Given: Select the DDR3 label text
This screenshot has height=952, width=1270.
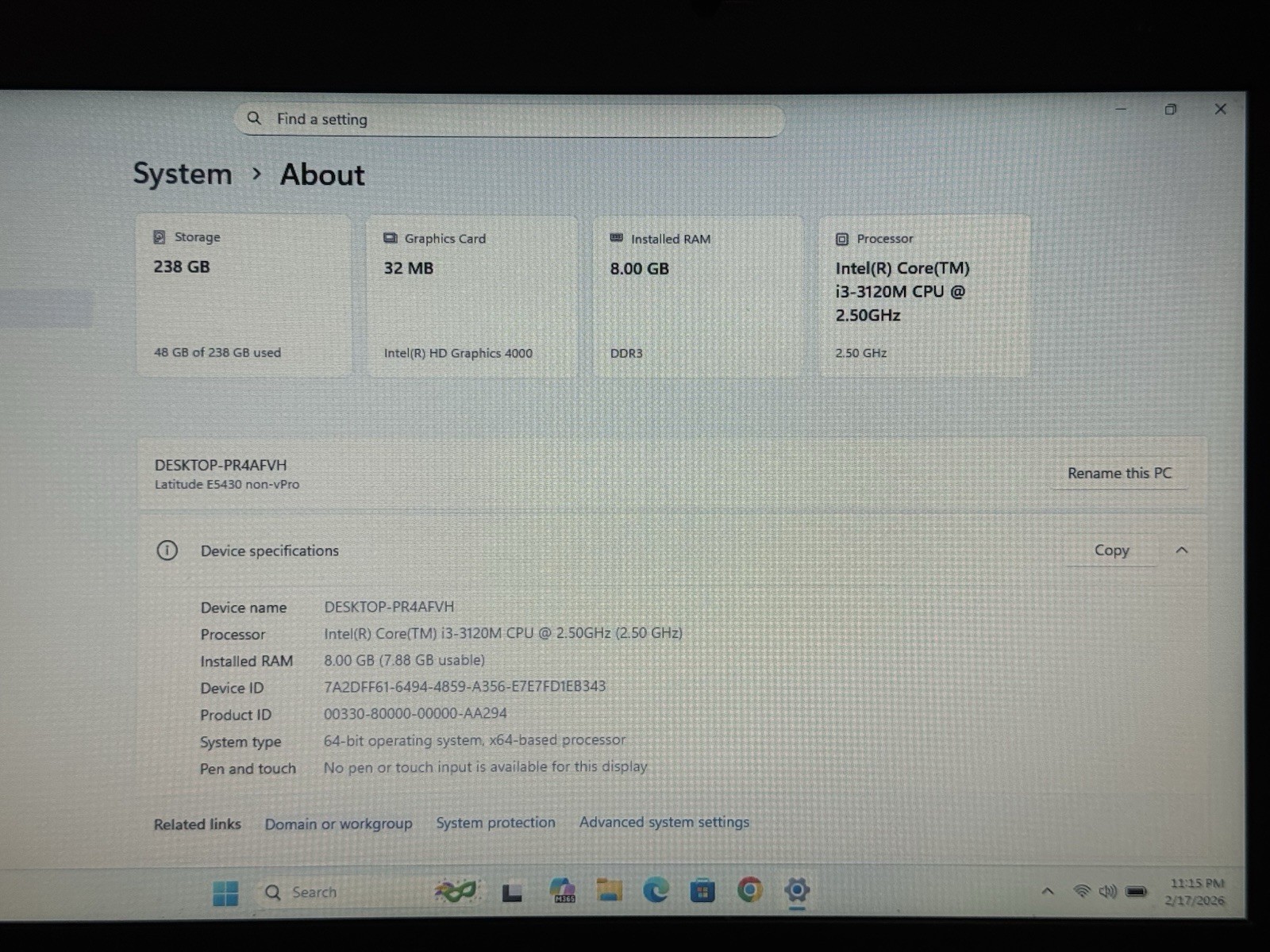Looking at the screenshot, I should pyautogui.click(x=626, y=353).
